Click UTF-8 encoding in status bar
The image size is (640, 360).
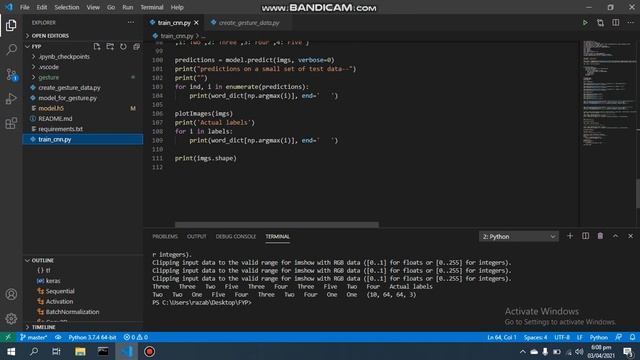562,337
